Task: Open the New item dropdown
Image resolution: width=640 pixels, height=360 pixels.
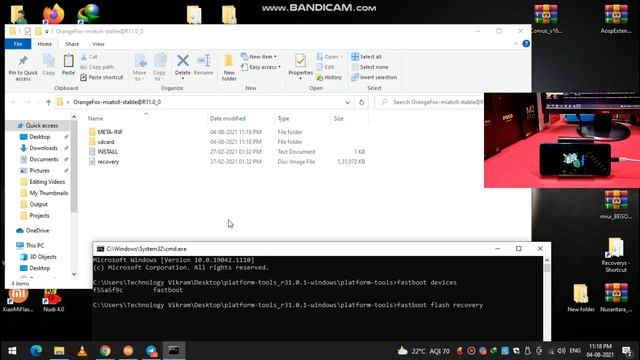Action: [259, 57]
